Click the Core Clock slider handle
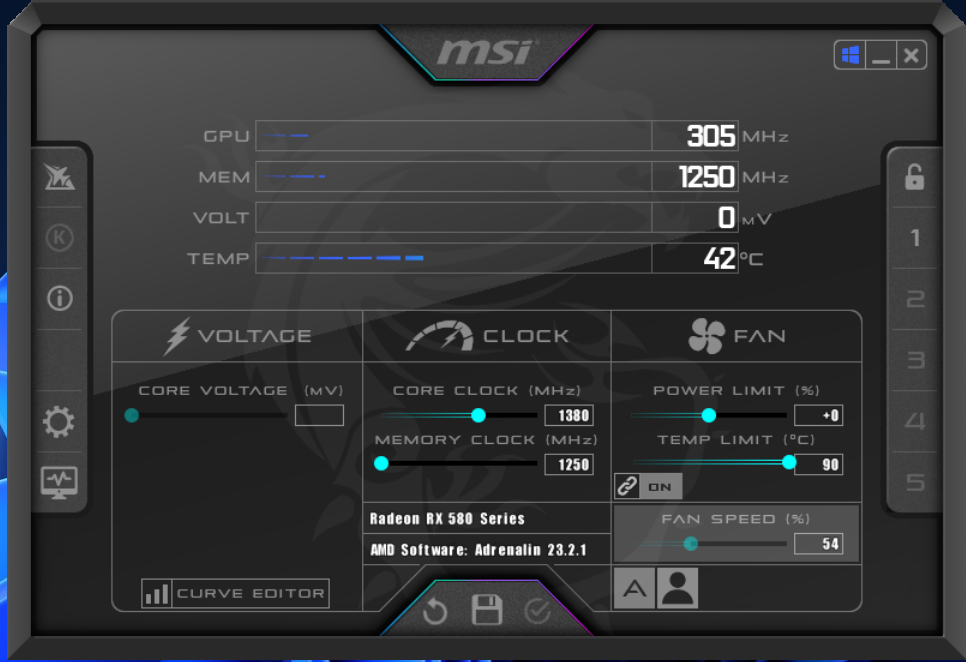966x662 pixels. pos(478,415)
